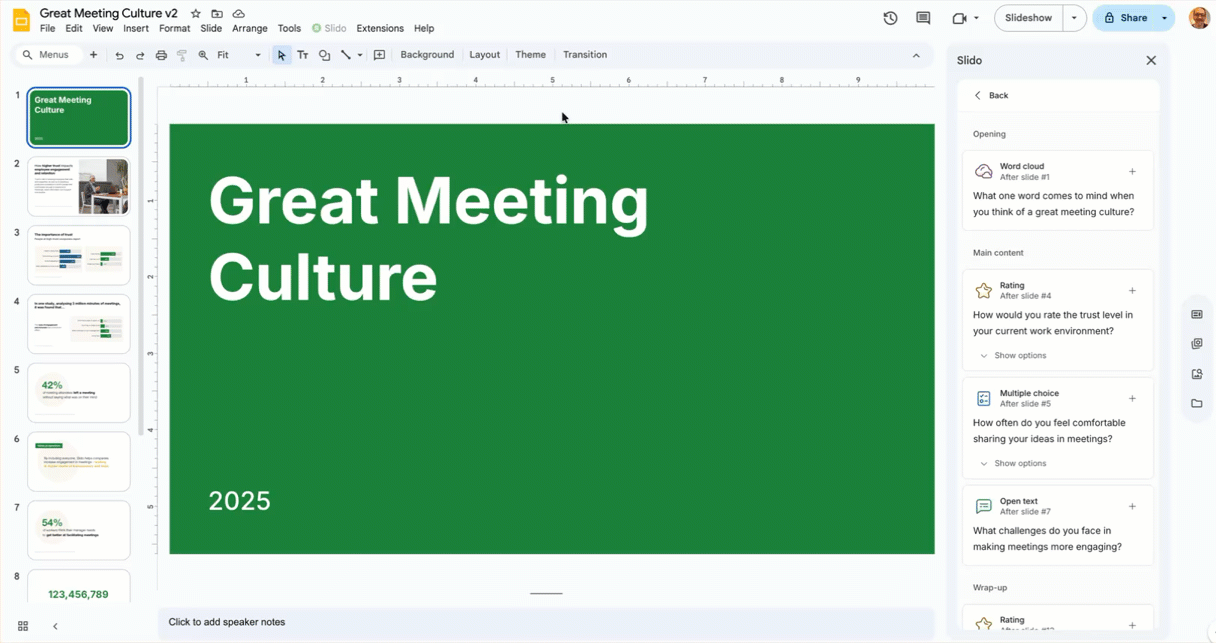Open the top icon in right rail
Screen dimensions: 1216x643
tap(1197, 314)
